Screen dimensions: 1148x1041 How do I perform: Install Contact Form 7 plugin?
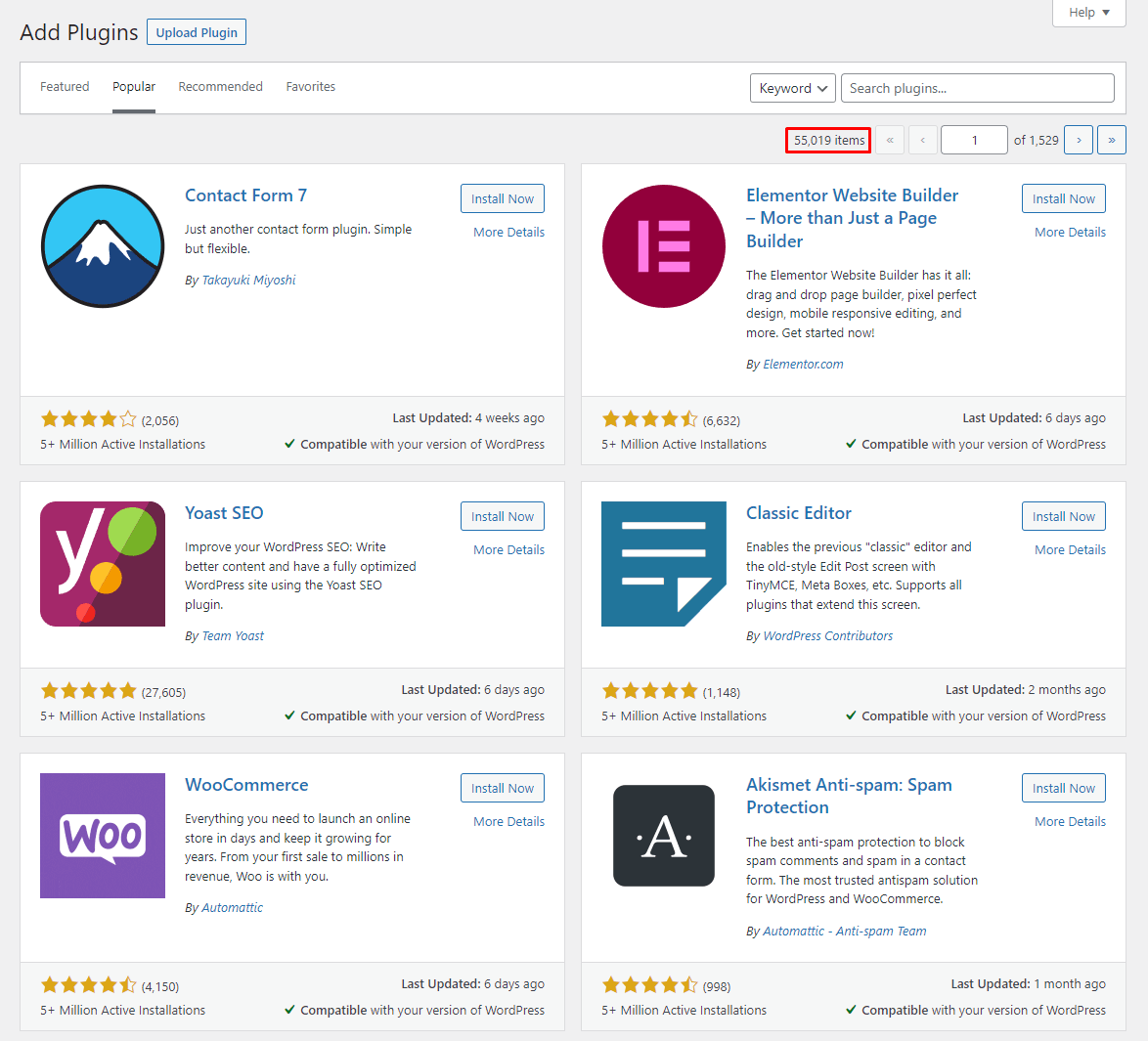click(x=503, y=198)
